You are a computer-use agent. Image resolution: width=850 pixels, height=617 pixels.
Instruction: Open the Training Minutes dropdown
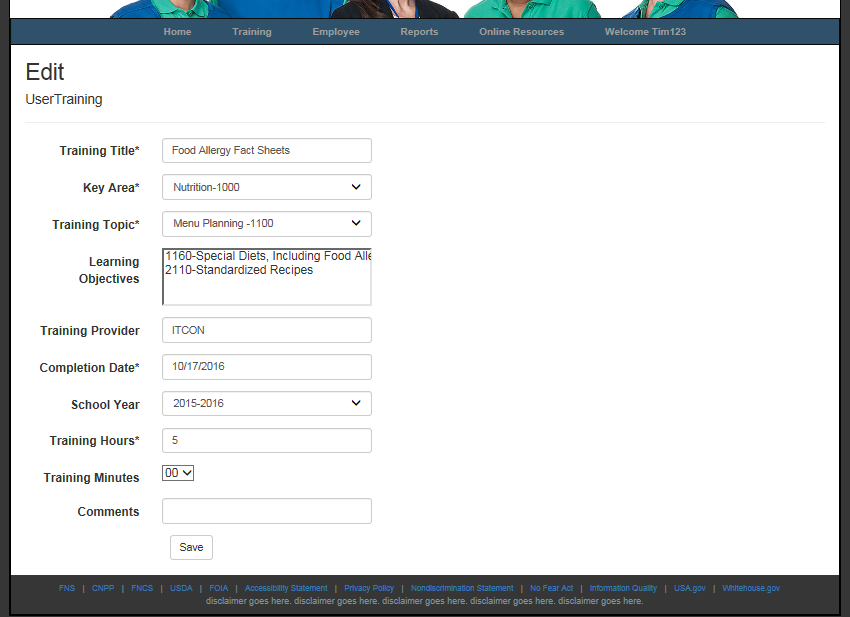click(x=178, y=473)
